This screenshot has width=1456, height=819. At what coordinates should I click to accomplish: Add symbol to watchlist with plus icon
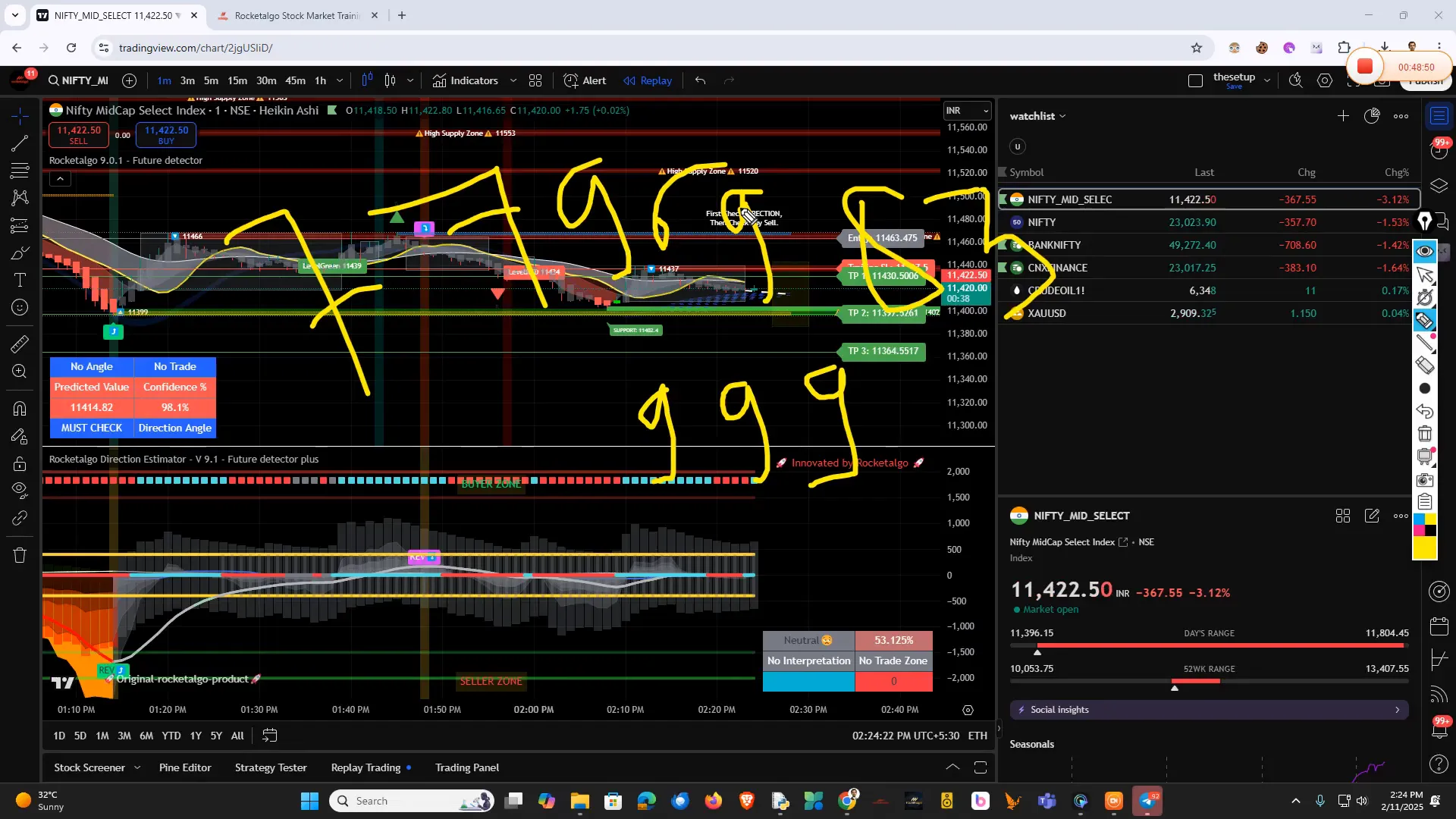tap(1343, 116)
